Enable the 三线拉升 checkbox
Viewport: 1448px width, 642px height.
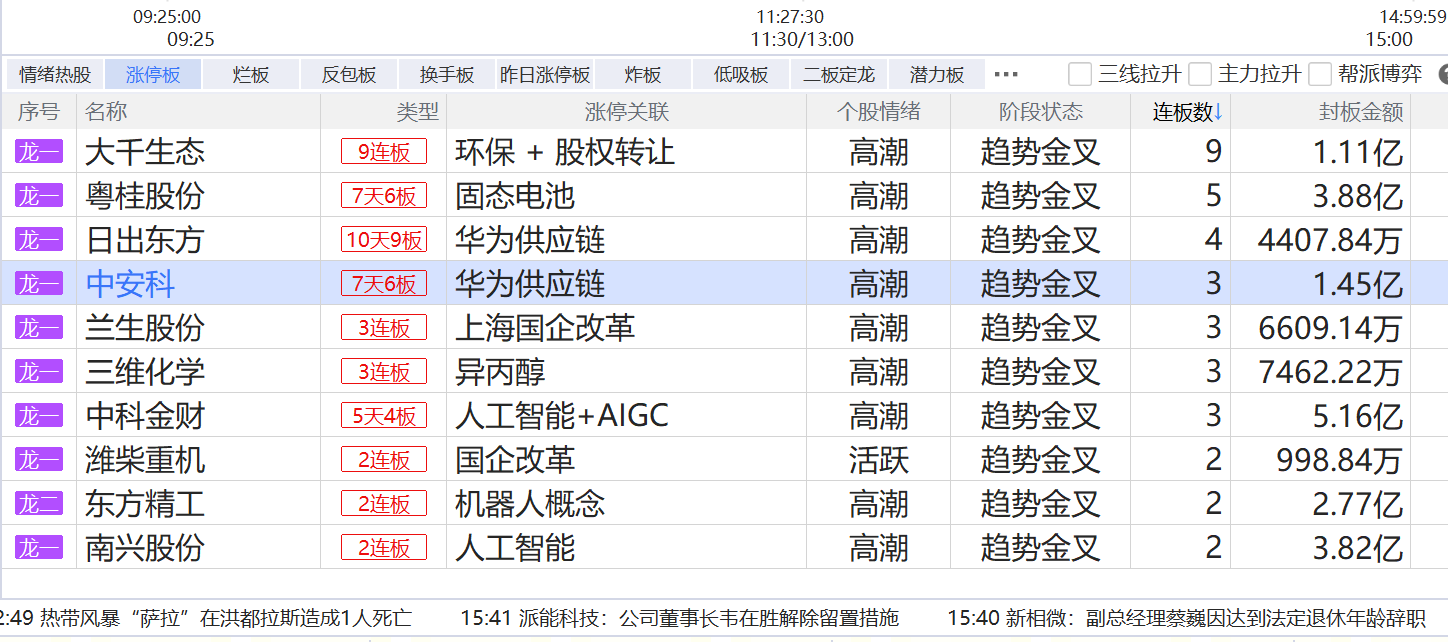coord(1080,74)
